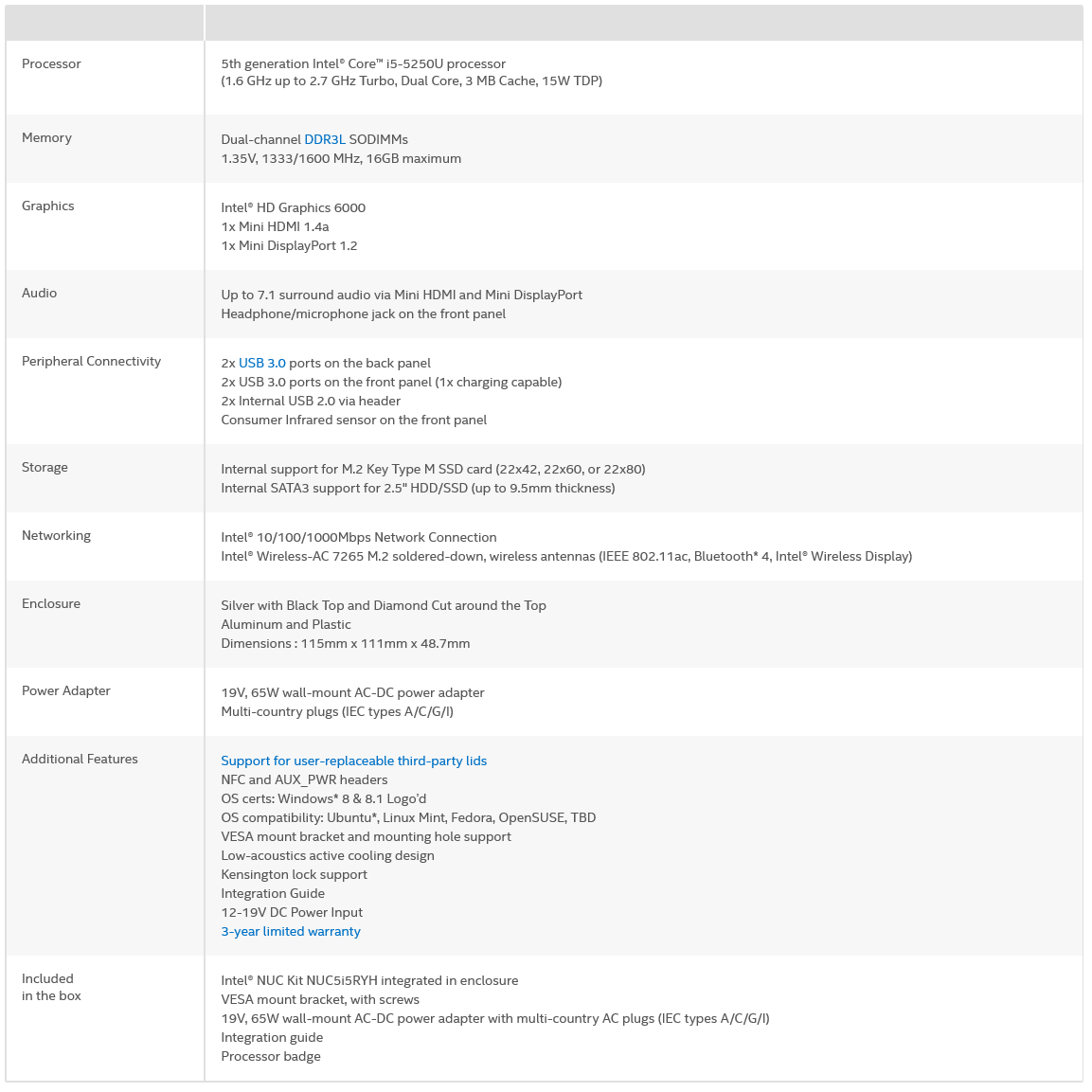Click the i5-5250U processor description line
Image resolution: width=1092 pixels, height=1092 pixels.
[x=363, y=63]
